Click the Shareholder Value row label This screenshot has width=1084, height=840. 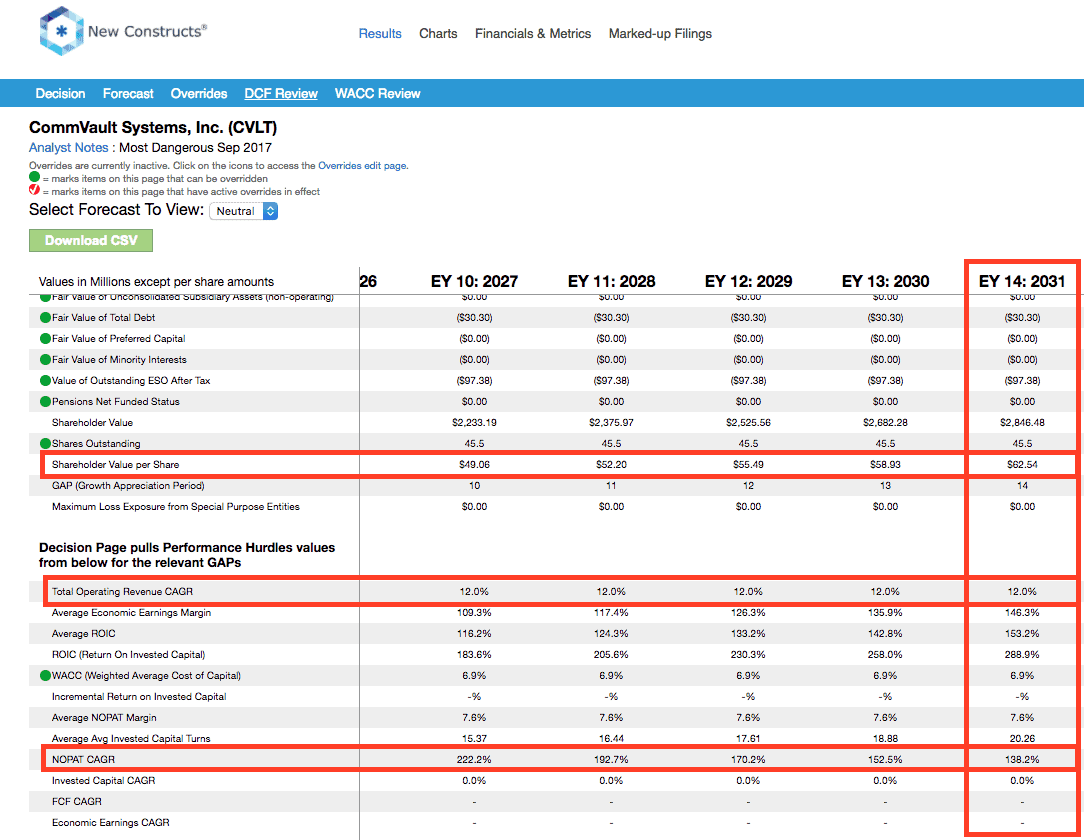tap(93, 422)
